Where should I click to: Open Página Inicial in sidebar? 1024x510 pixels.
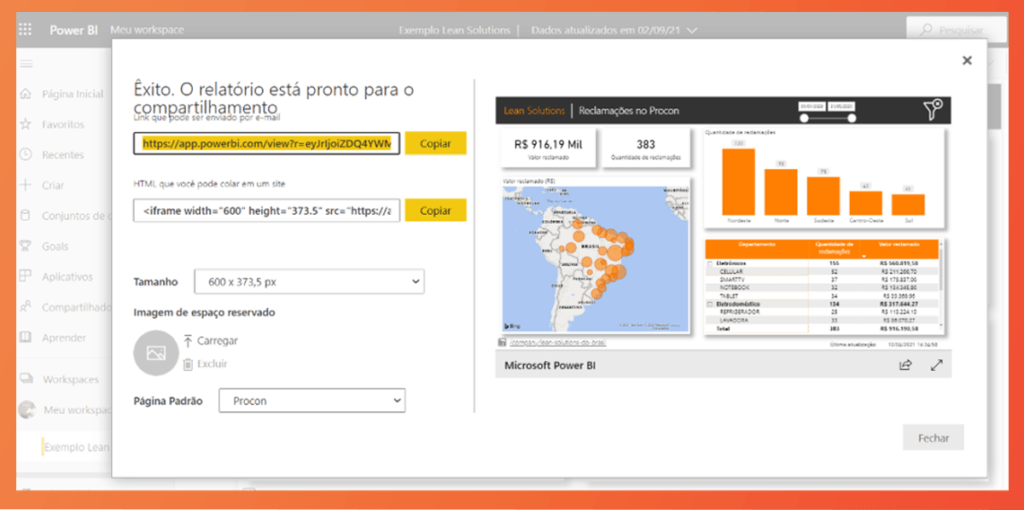pyautogui.click(x=72, y=94)
